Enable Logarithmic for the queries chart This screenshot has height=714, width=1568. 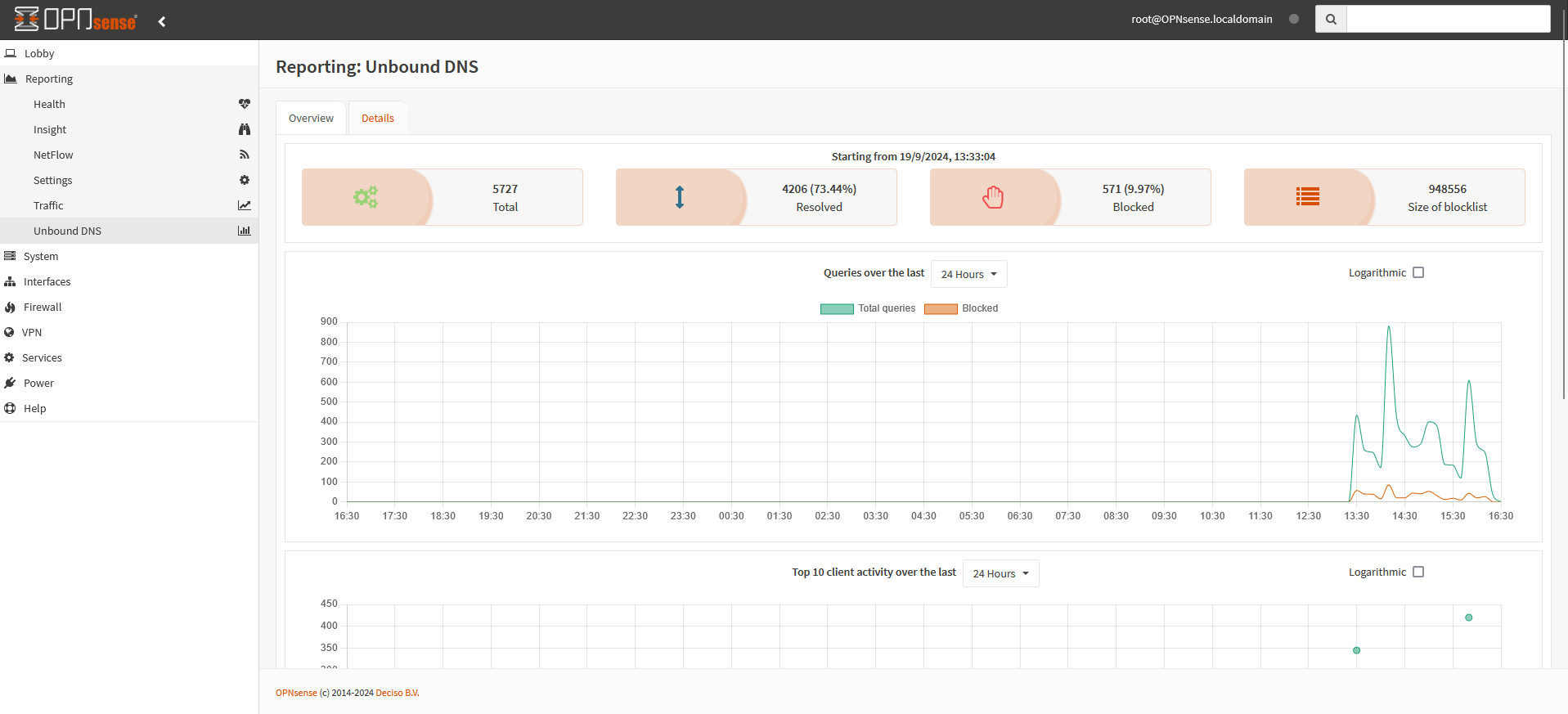(x=1418, y=272)
